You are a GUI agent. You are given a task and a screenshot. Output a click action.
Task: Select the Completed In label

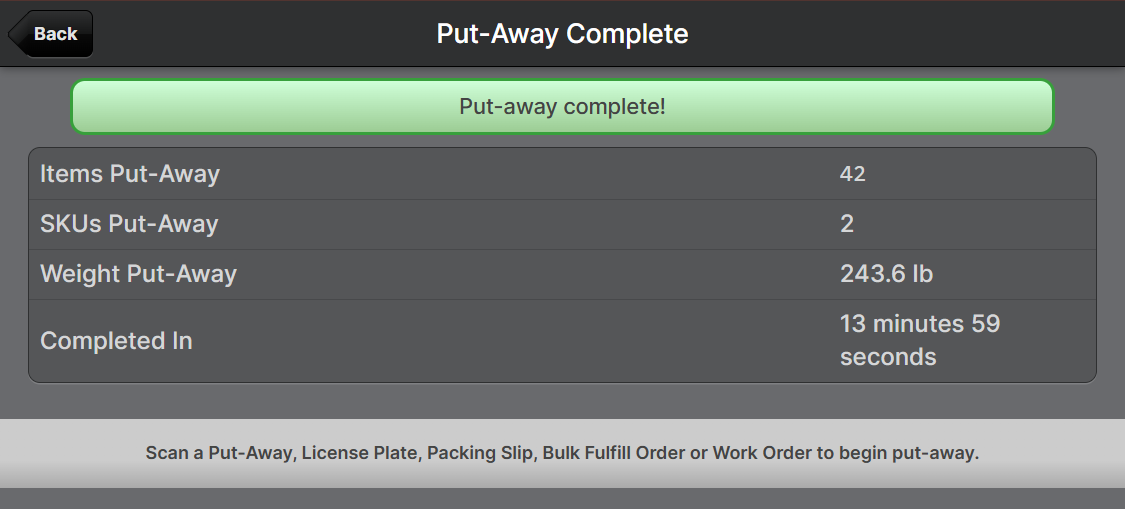point(116,341)
